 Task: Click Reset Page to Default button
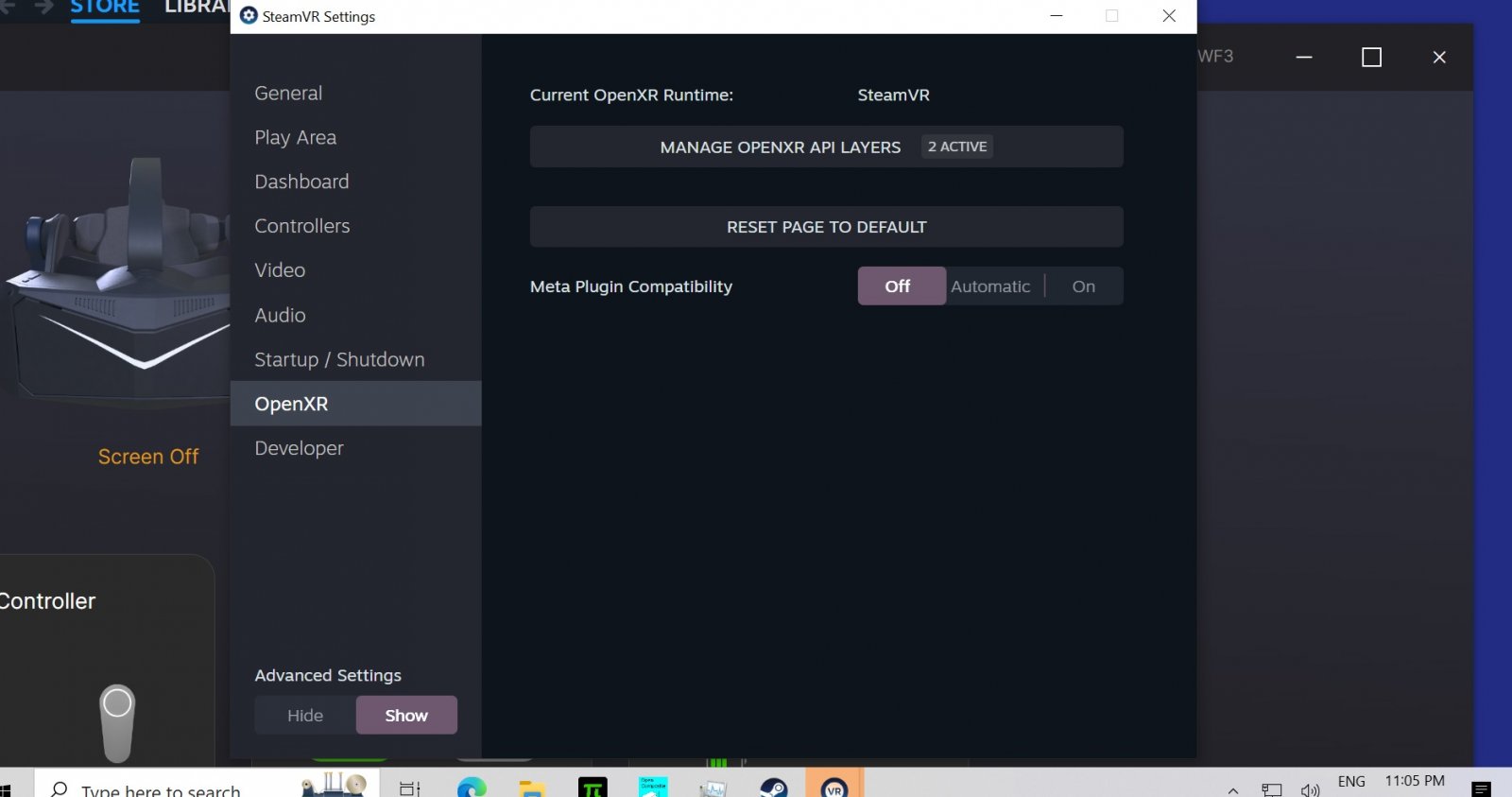(826, 227)
